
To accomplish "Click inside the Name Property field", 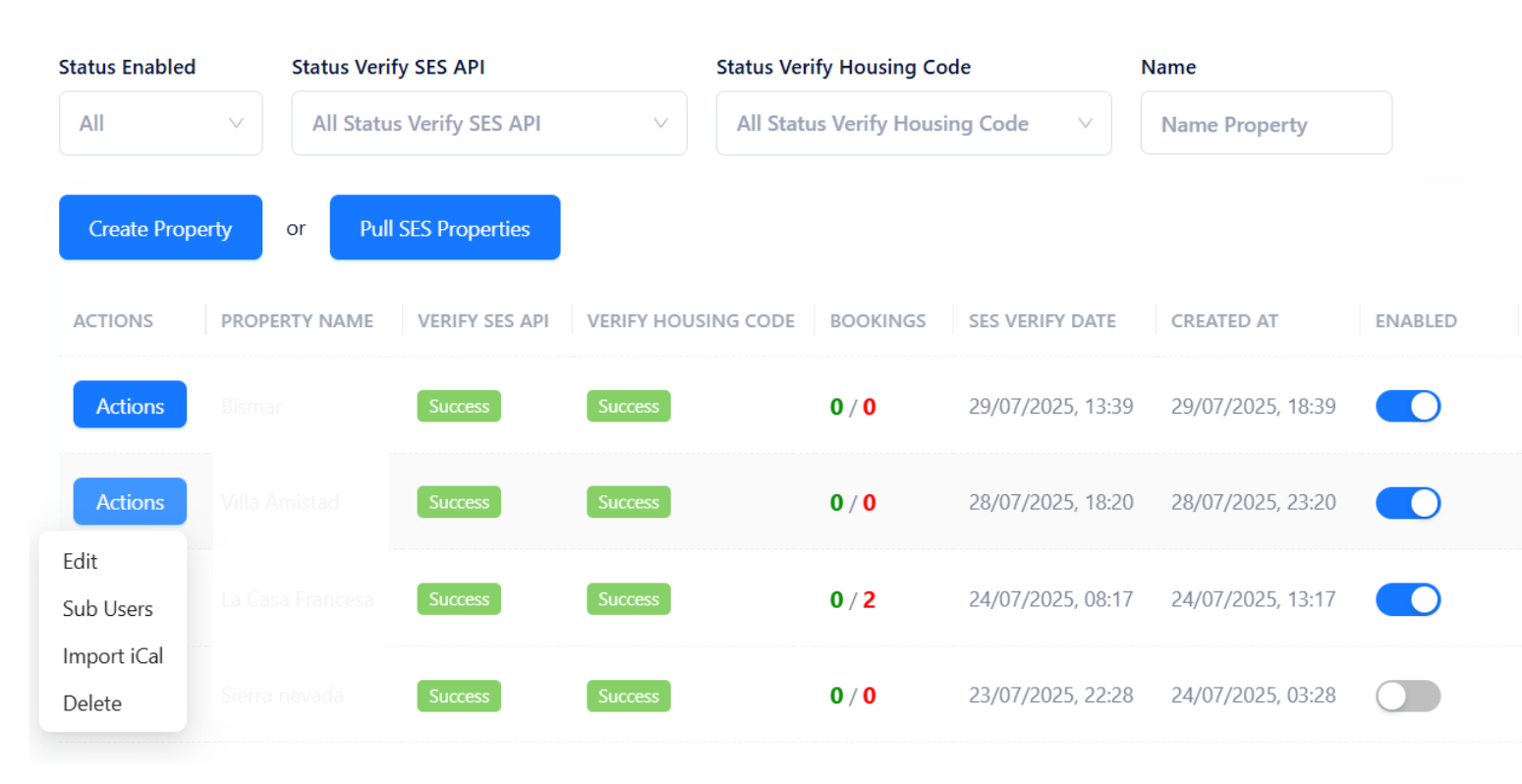I will (x=1266, y=123).
